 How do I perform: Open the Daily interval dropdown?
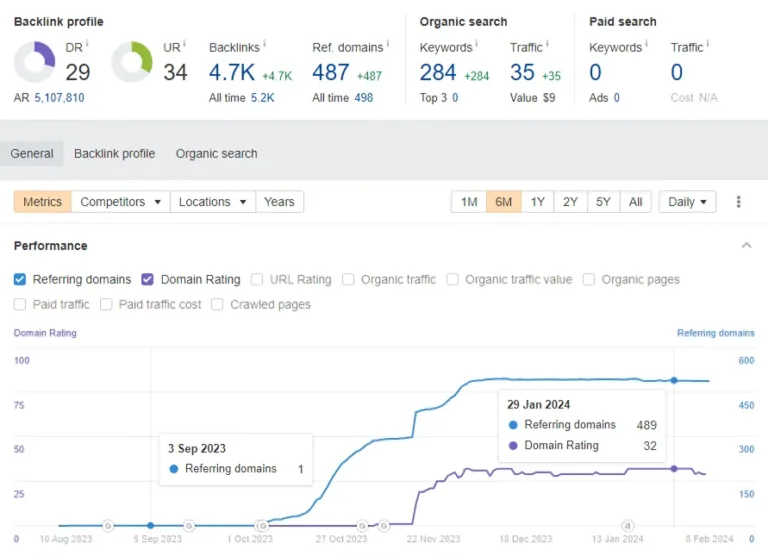tap(687, 202)
